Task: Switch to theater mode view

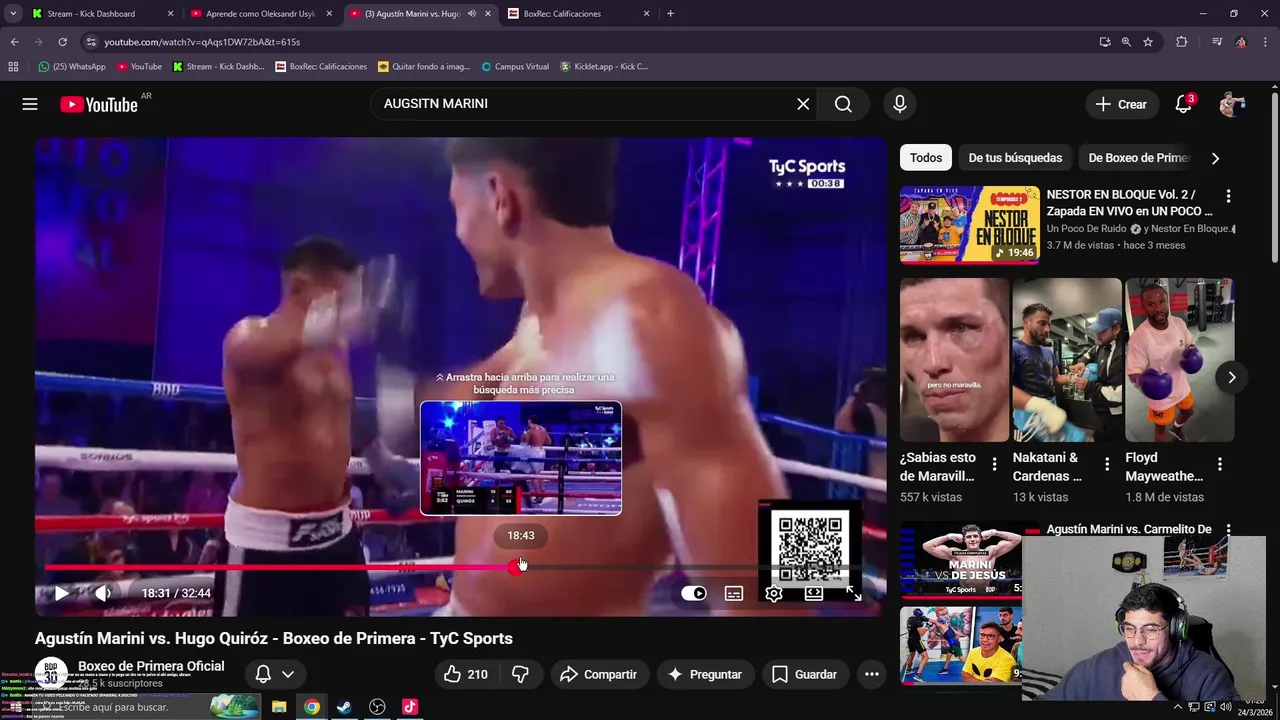Action: 814,593
